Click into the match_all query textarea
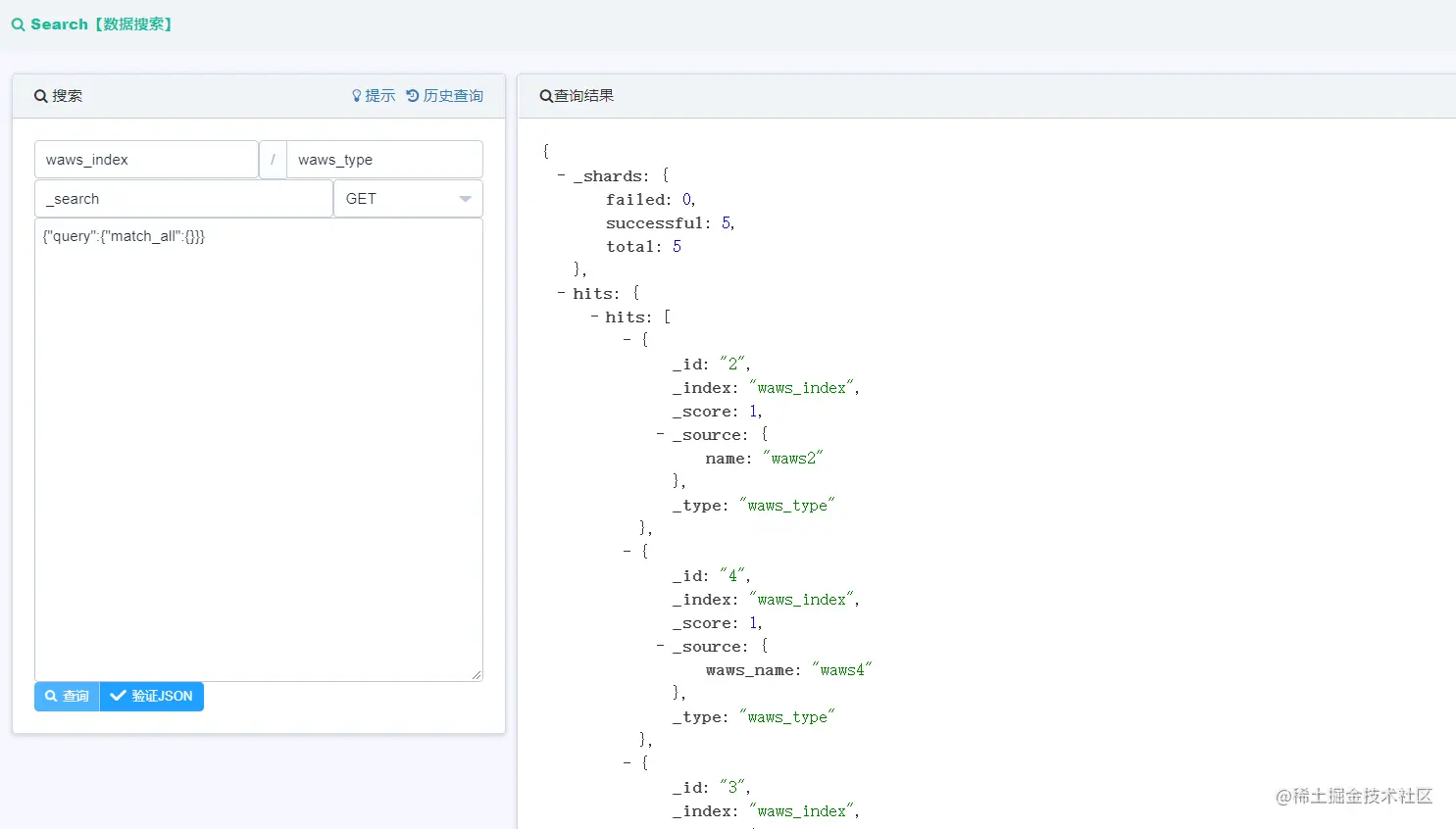The image size is (1456, 829). point(259,450)
